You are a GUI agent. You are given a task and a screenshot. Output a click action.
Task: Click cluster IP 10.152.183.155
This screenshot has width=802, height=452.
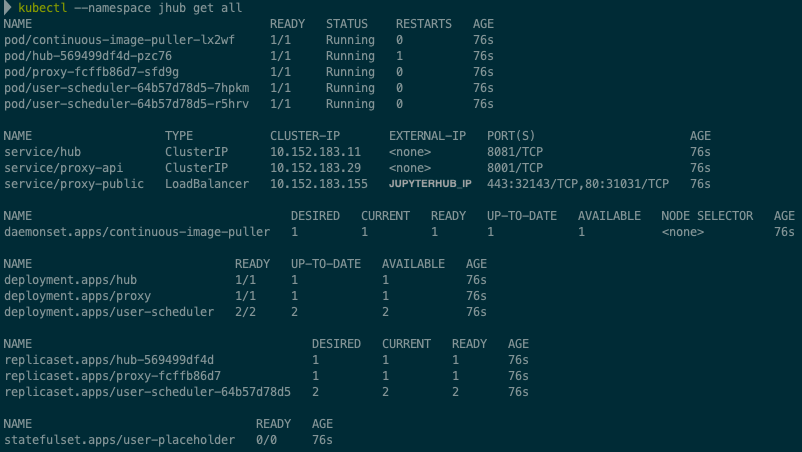(317, 184)
